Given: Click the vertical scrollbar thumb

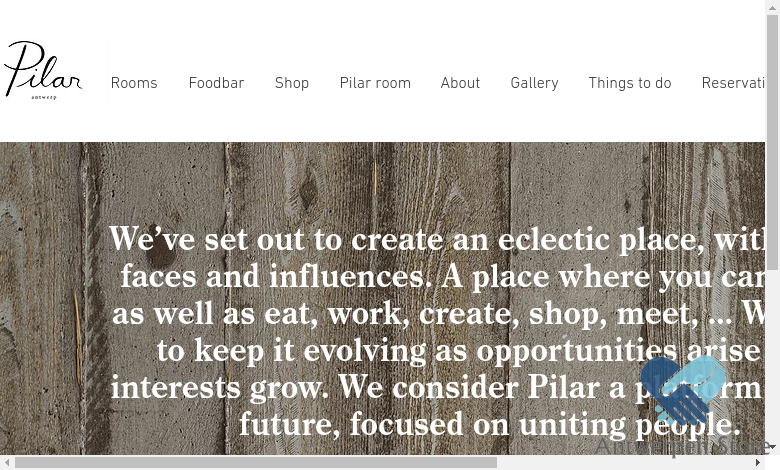Looking at the screenshot, I should pyautogui.click(x=773, y=143).
